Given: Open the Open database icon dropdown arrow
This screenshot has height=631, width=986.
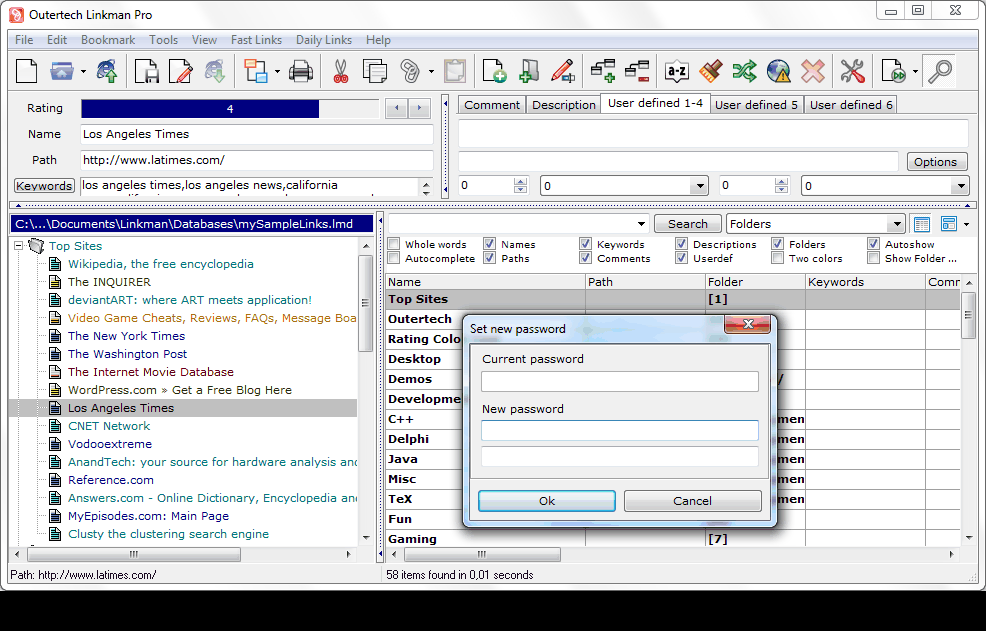Looking at the screenshot, I should [x=83, y=71].
